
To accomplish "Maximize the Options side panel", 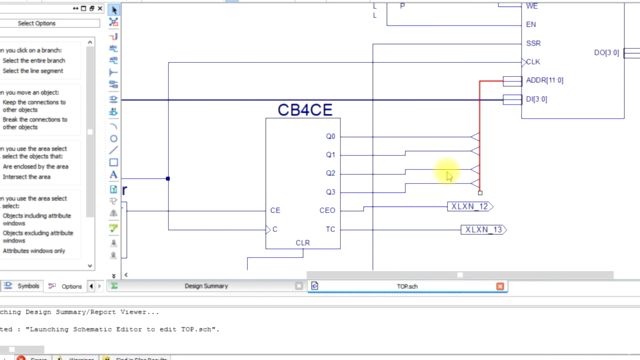I will click(x=84, y=8).
